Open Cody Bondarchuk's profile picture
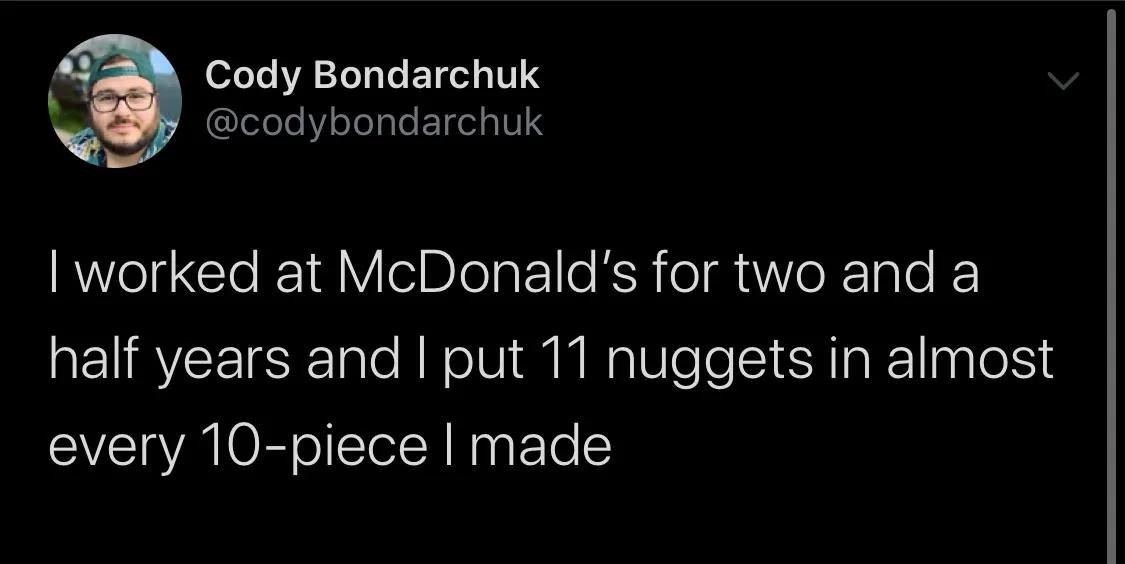The height and width of the screenshot is (564, 1125). point(116,101)
